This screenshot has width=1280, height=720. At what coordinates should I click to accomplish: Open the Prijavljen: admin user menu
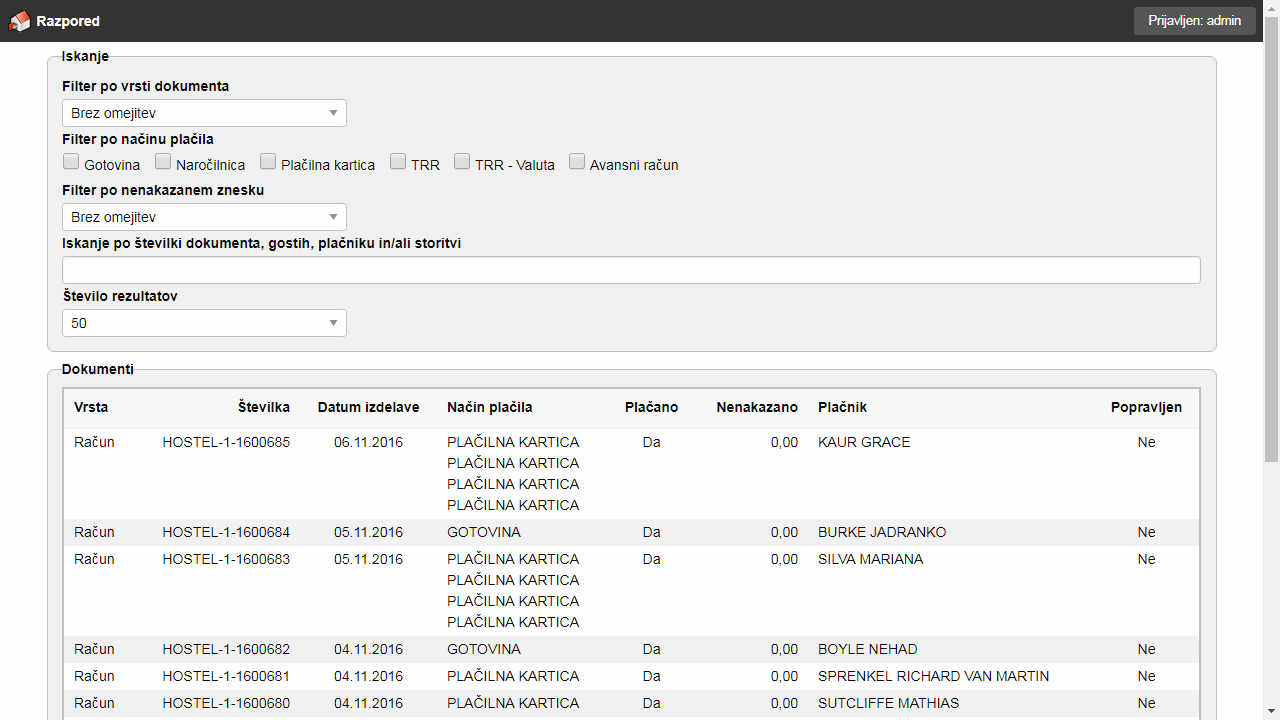pyautogui.click(x=1194, y=21)
